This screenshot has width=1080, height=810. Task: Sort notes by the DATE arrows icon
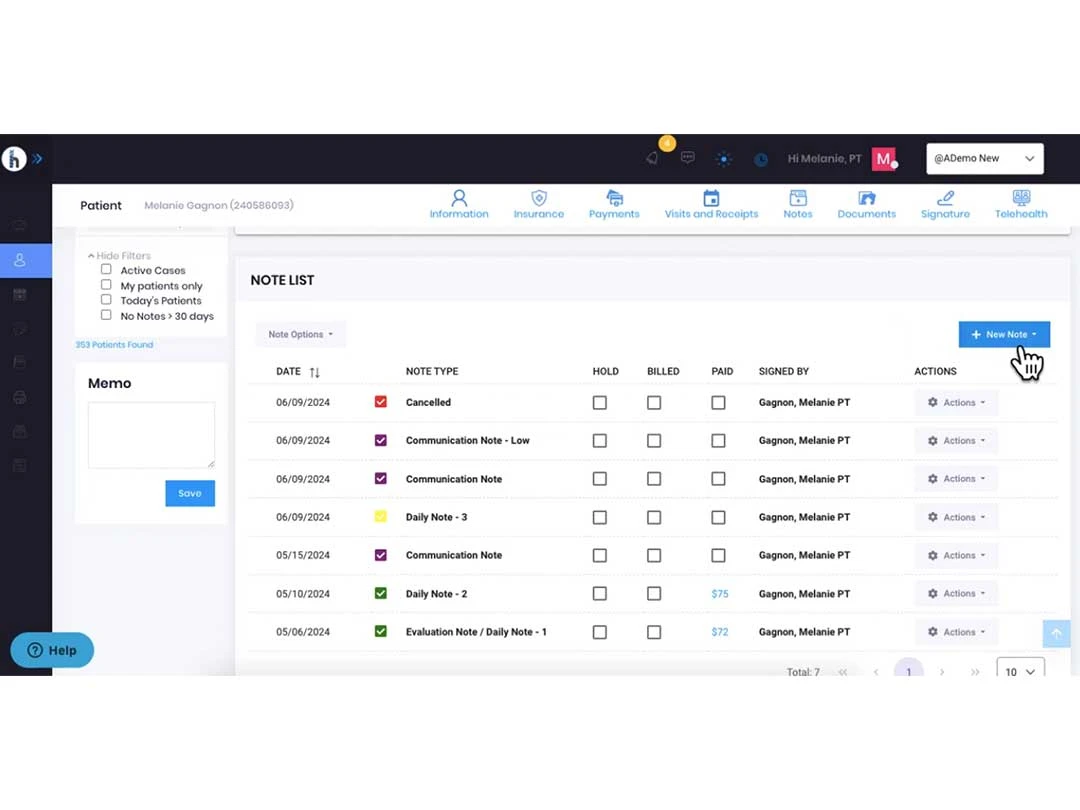coord(315,372)
